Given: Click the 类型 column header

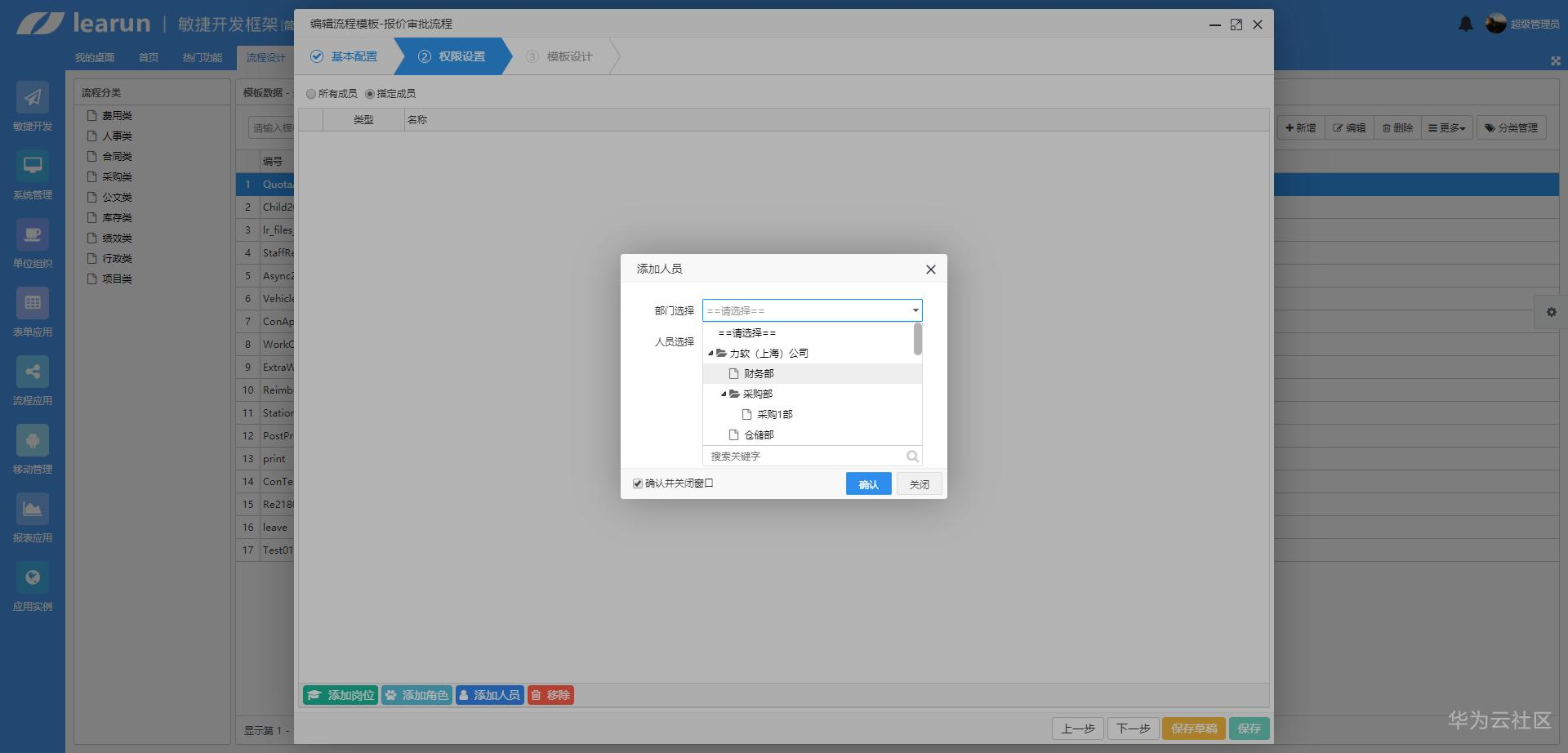Looking at the screenshot, I should 363,120.
